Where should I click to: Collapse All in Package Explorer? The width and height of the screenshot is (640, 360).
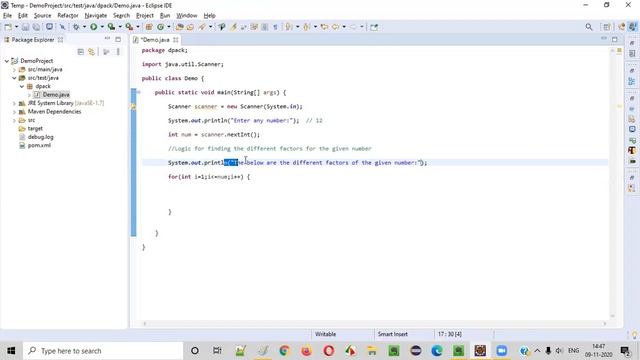pyautogui.click(x=80, y=52)
